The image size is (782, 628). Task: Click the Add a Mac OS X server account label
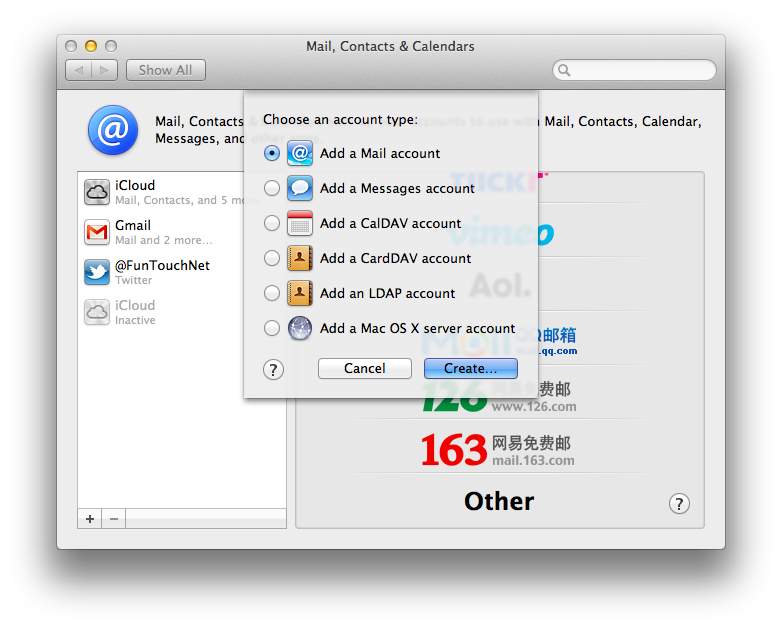[418, 328]
